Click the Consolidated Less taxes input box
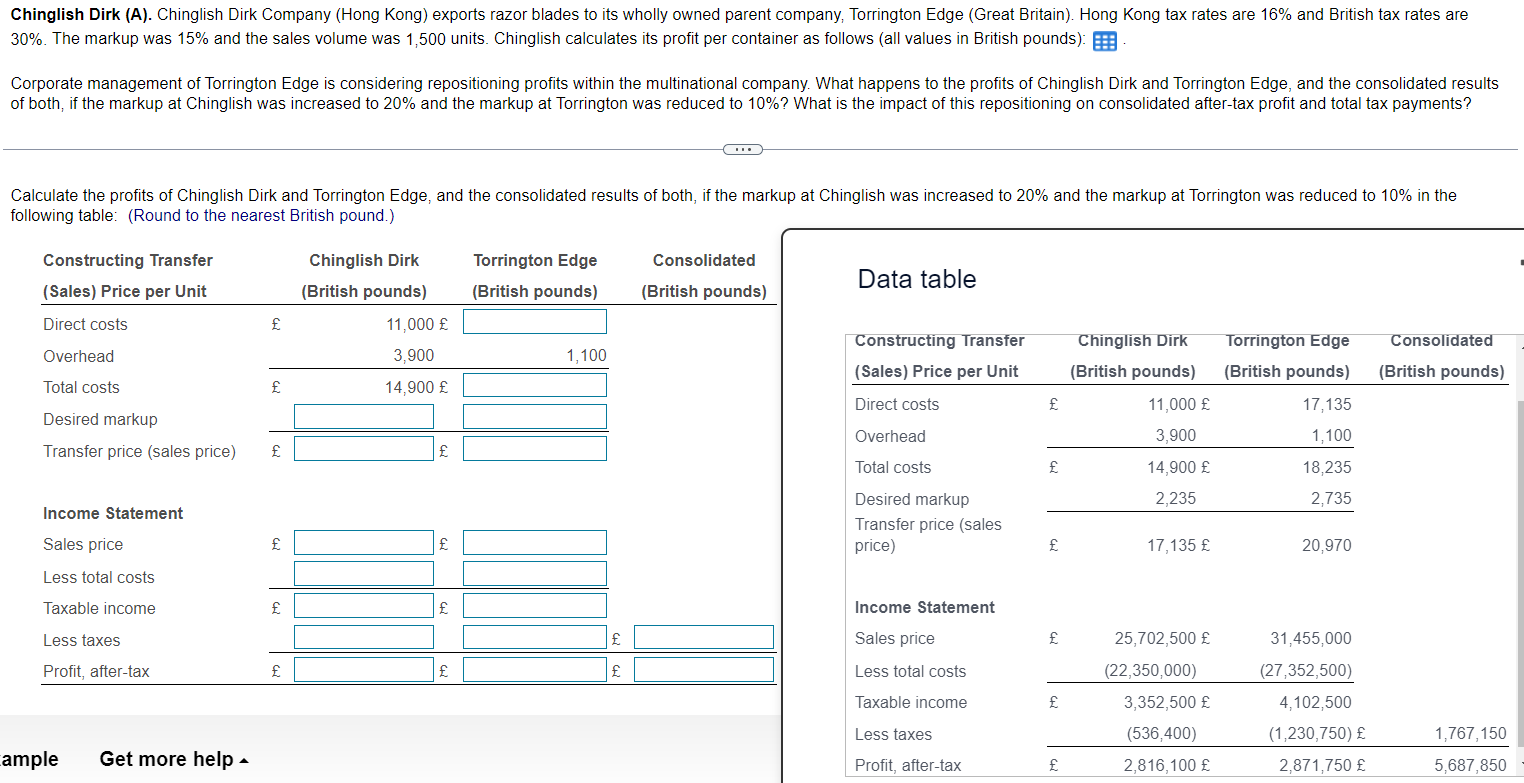Screen dimensions: 1524x783 coord(703,637)
